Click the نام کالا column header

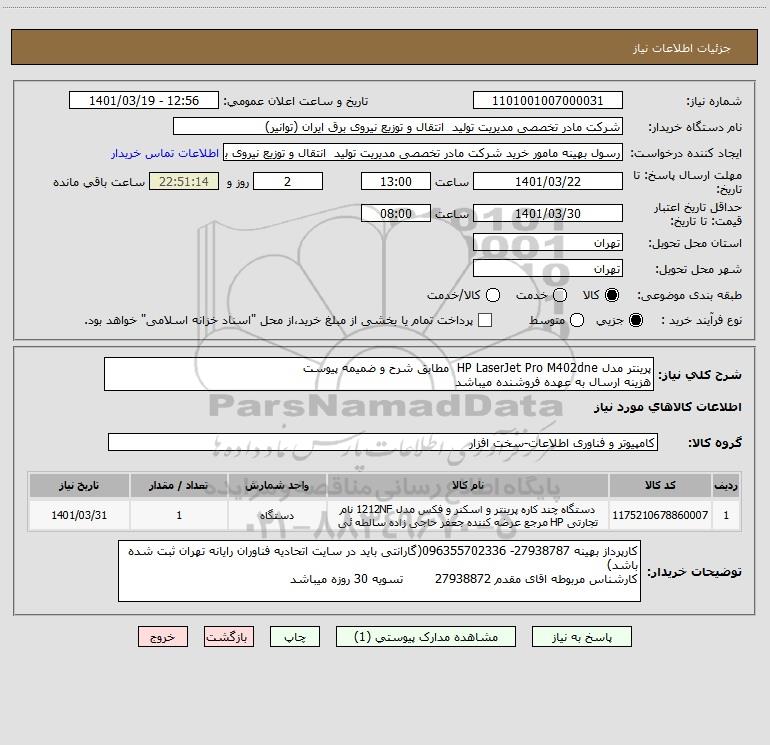468,485
